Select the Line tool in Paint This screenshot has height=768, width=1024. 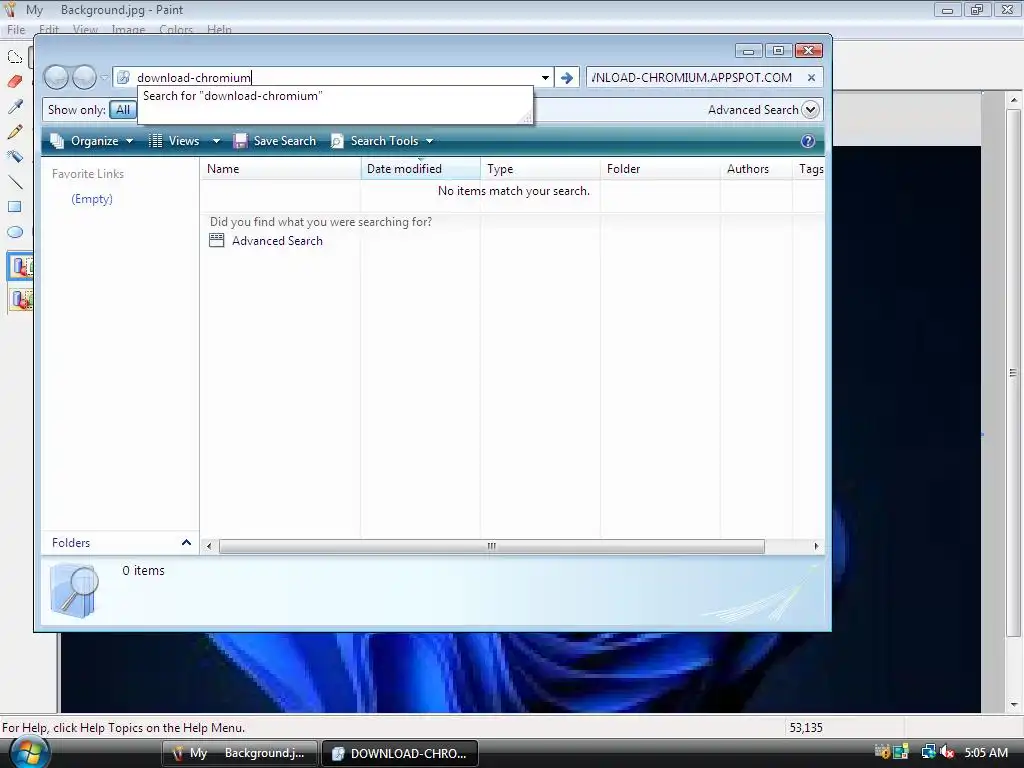[14, 182]
